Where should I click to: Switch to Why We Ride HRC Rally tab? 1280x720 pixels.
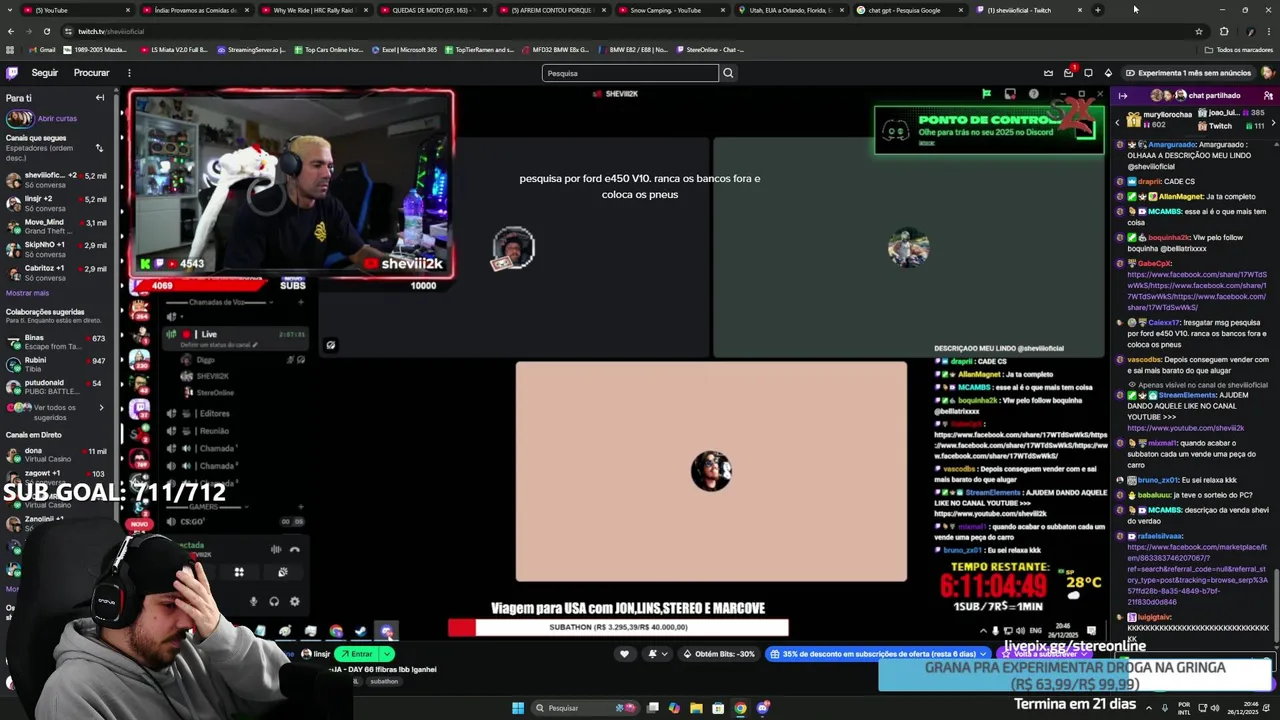coord(313,10)
